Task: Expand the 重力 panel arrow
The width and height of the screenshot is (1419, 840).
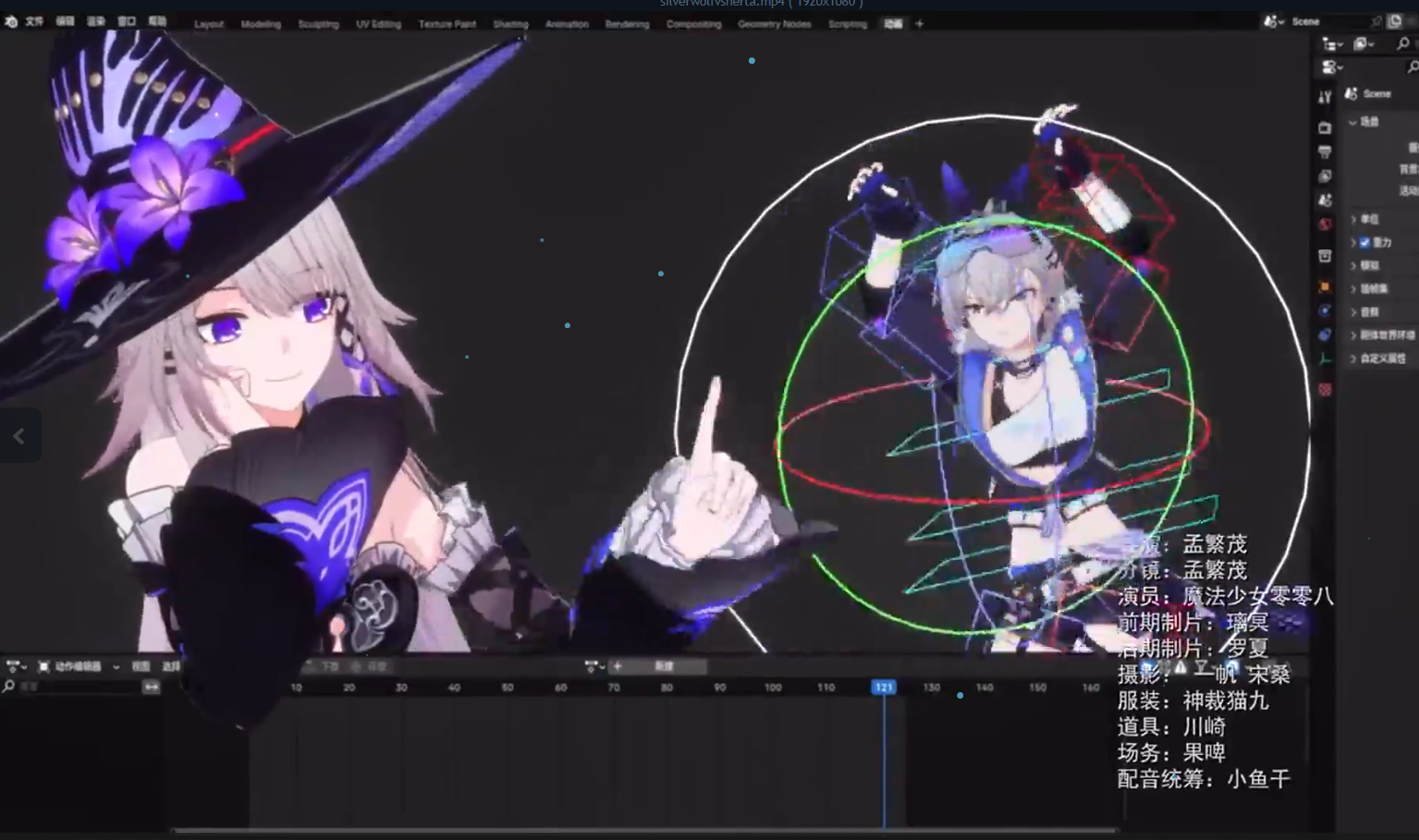Action: tap(1353, 242)
